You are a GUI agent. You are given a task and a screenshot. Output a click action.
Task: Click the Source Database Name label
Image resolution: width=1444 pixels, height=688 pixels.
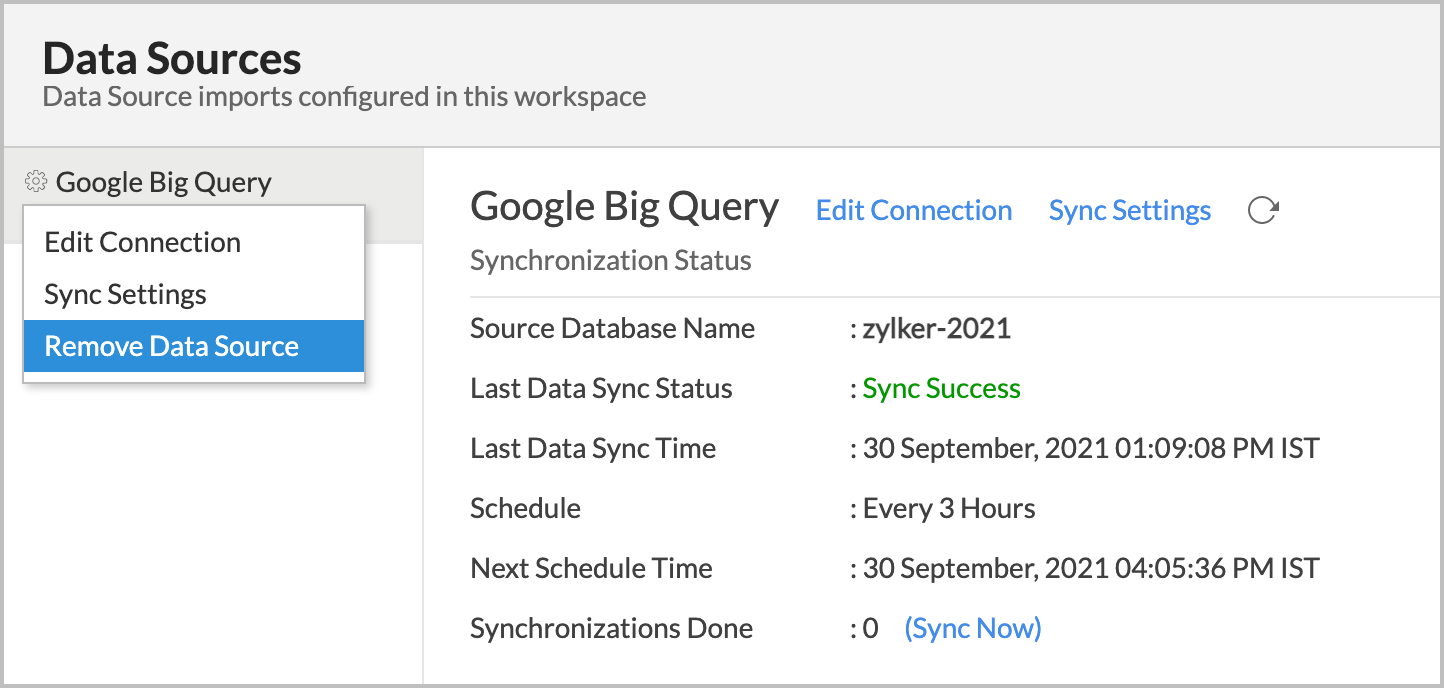[613, 328]
